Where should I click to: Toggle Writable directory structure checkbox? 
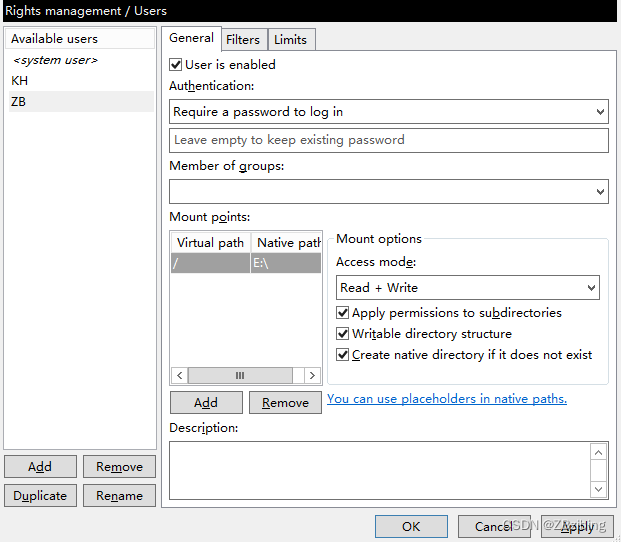(343, 334)
